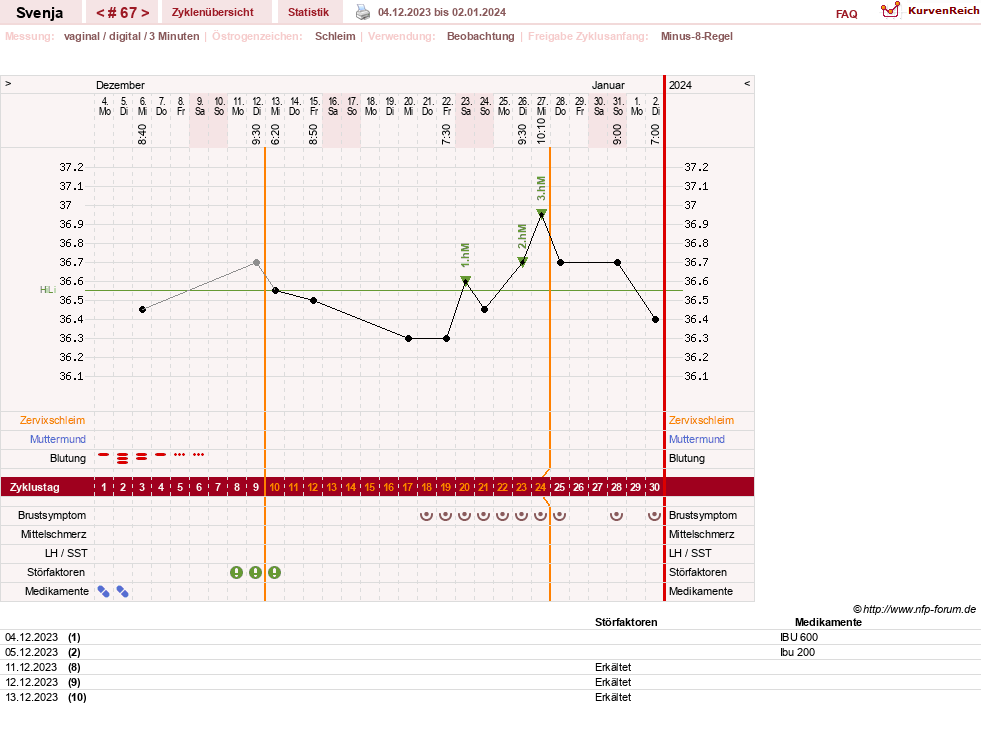Screen dimensions: 981x741
Task: Click bleeding marker on cycle day 1
Action: [103, 454]
